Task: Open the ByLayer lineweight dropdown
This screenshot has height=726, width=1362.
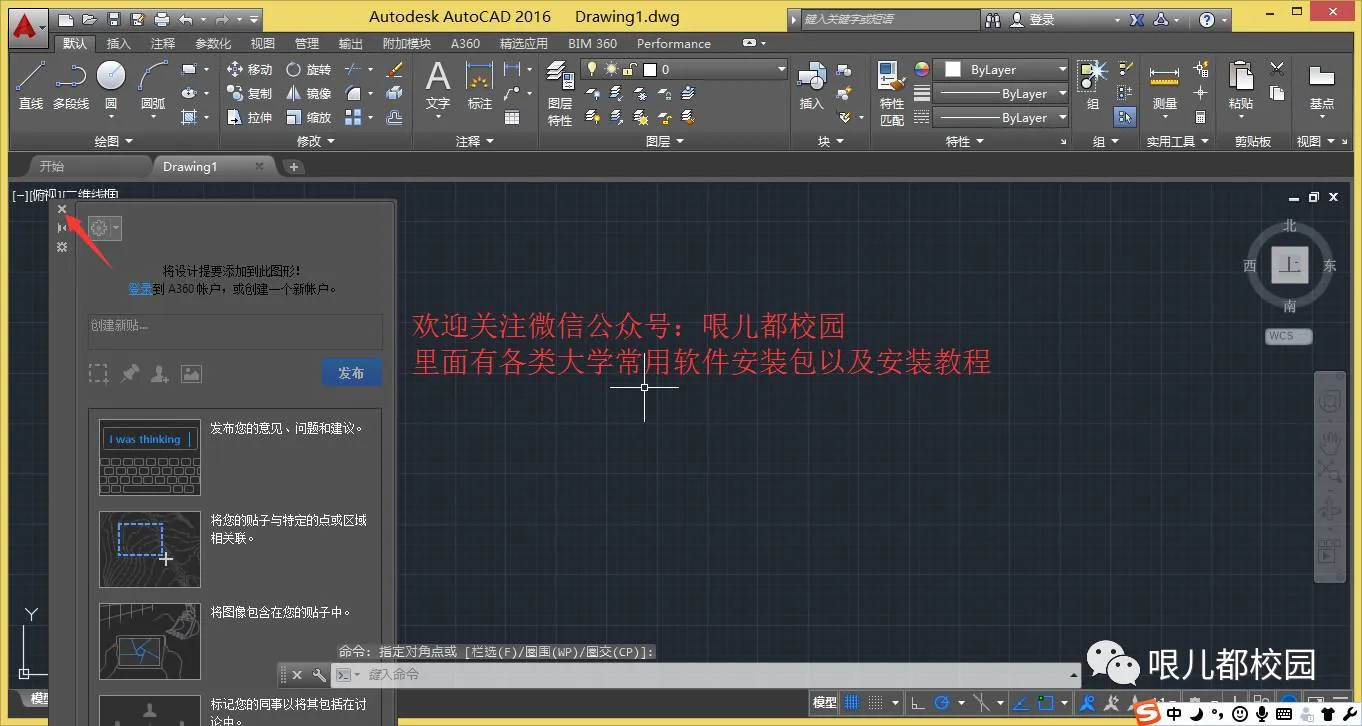Action: tap(1001, 93)
